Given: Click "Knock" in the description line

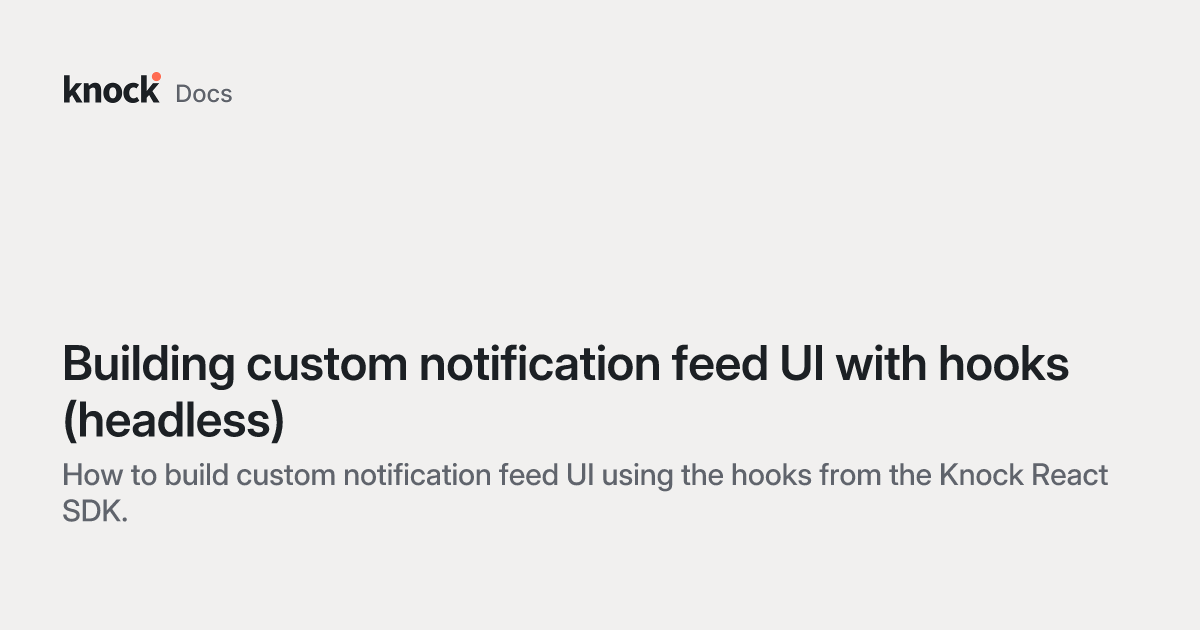Looking at the screenshot, I should 979,474.
